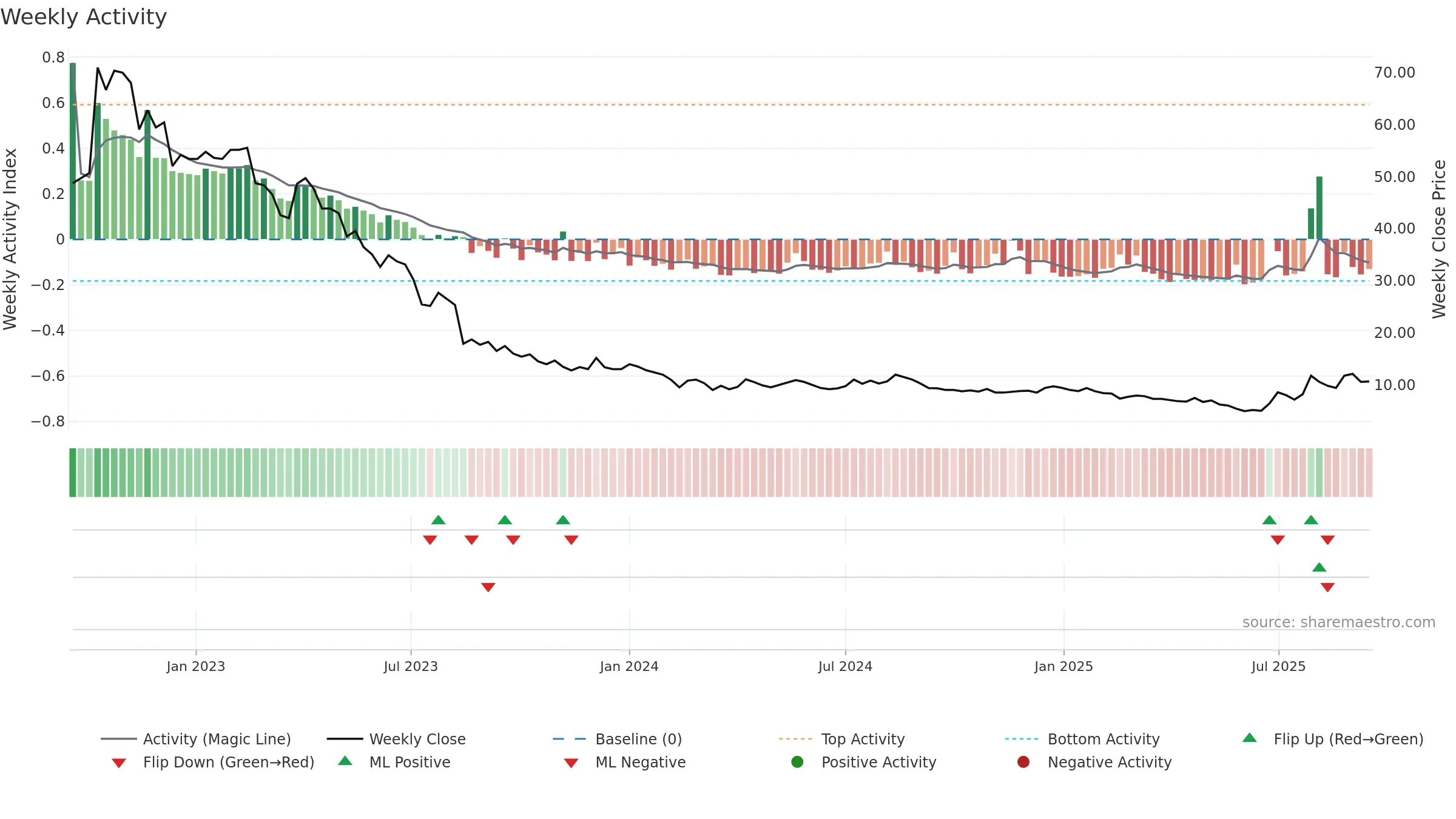The height and width of the screenshot is (819, 1456).
Task: Toggle Flip Up (Red→Green) legend entry
Action: [1332, 739]
